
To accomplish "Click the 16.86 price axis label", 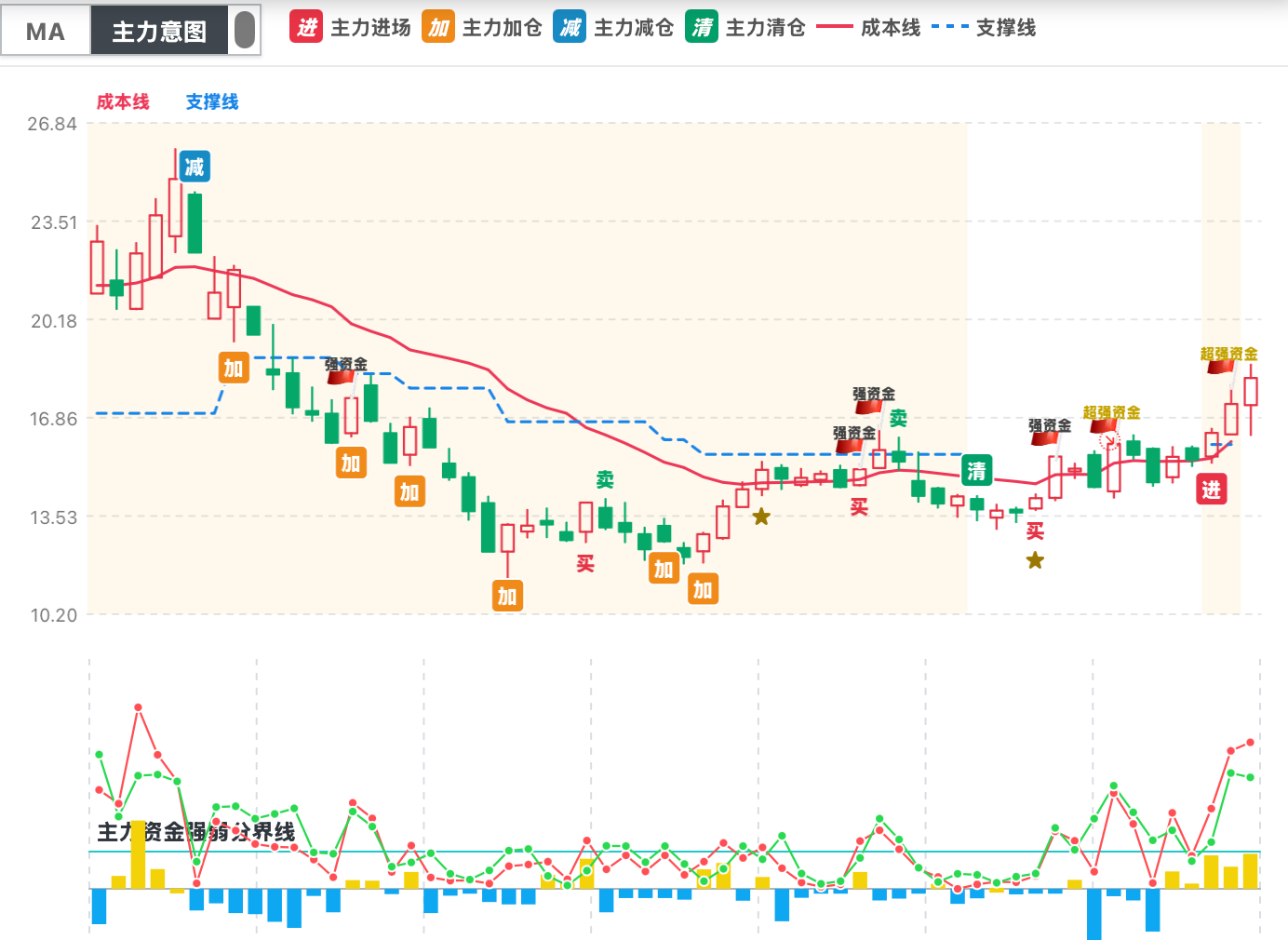I will click(53, 419).
